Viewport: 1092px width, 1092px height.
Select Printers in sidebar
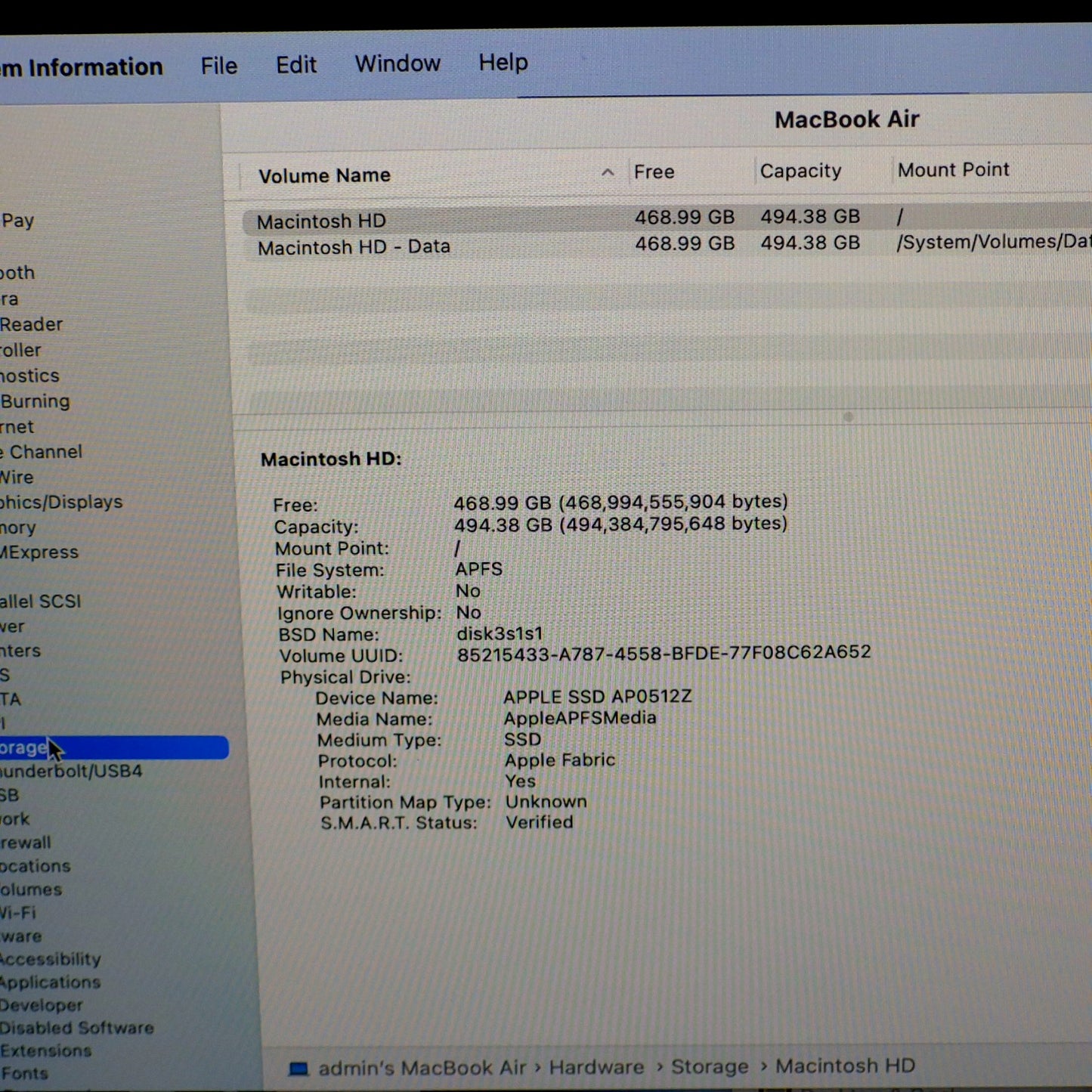pyautogui.click(x=20, y=651)
